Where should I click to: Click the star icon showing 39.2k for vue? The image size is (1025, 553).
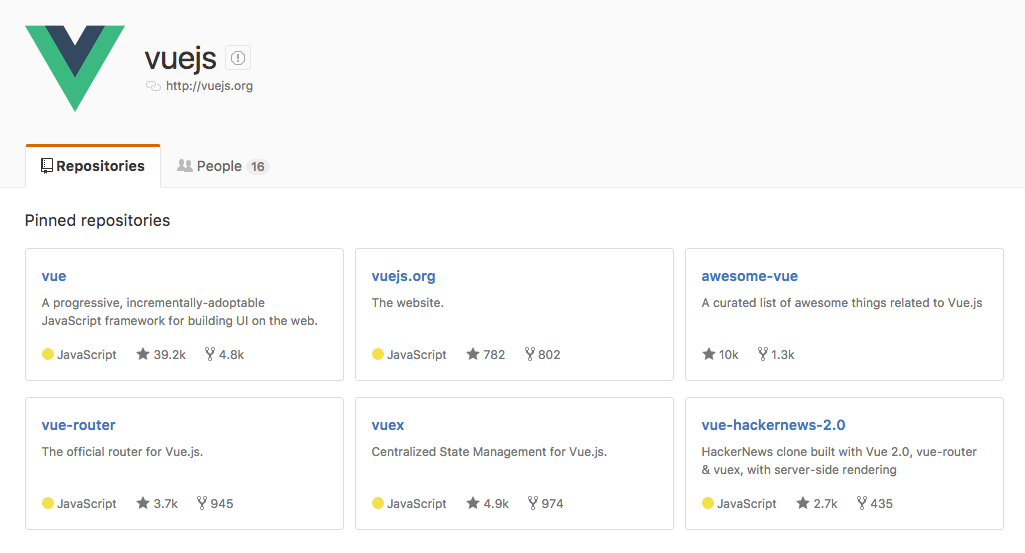pos(143,354)
